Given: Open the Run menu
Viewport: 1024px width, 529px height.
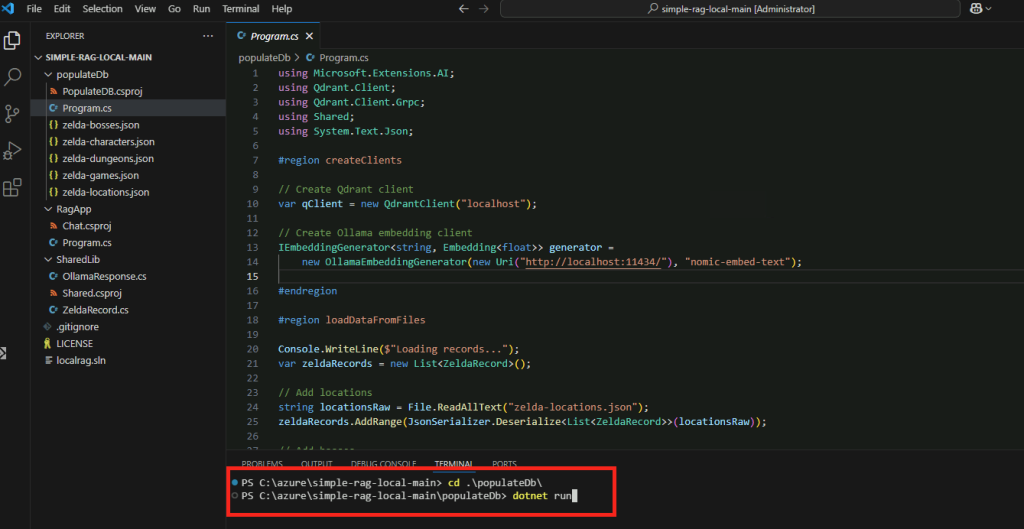Looking at the screenshot, I should pos(202,9).
